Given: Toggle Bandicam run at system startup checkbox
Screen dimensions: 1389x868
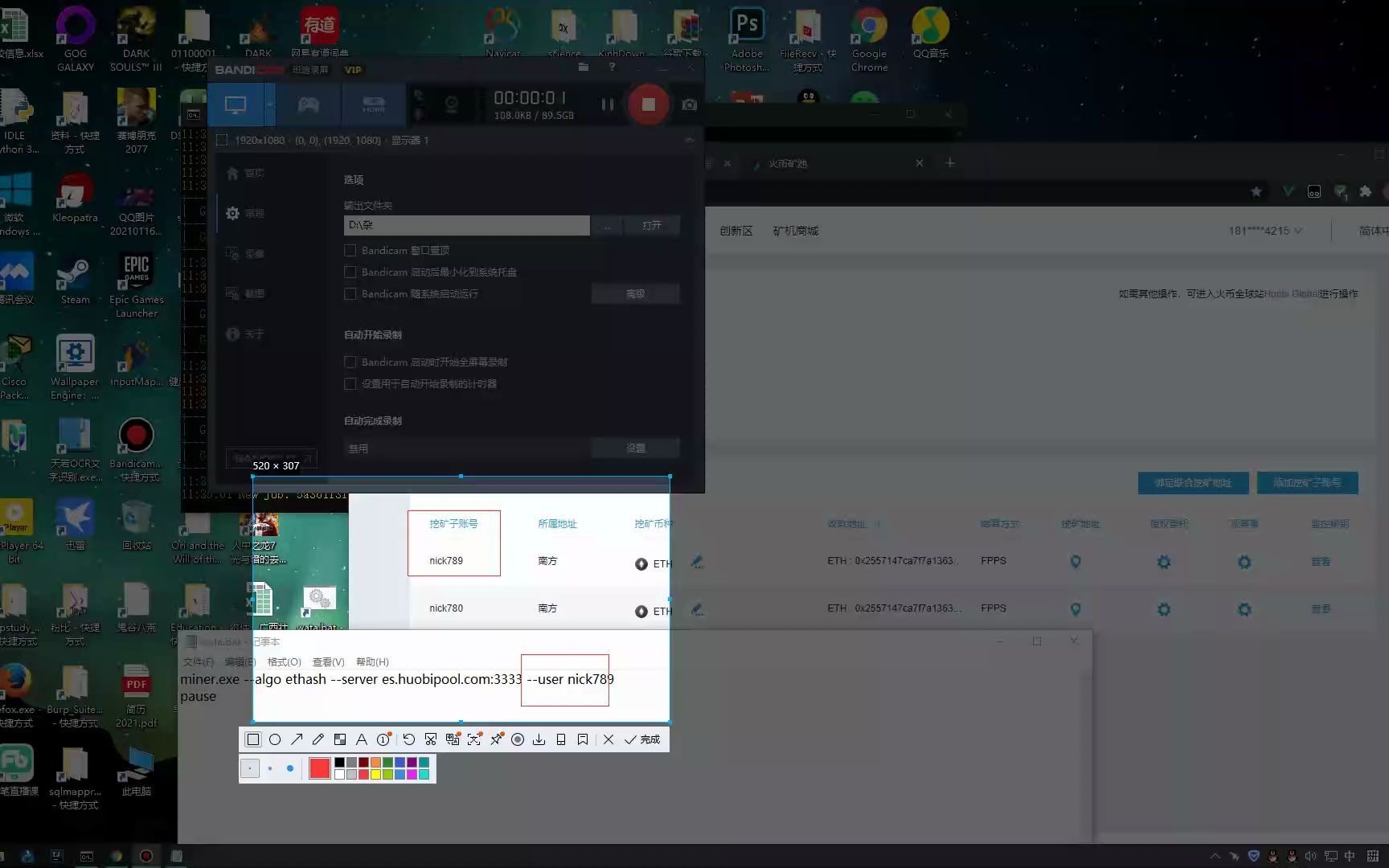Looking at the screenshot, I should tap(350, 294).
